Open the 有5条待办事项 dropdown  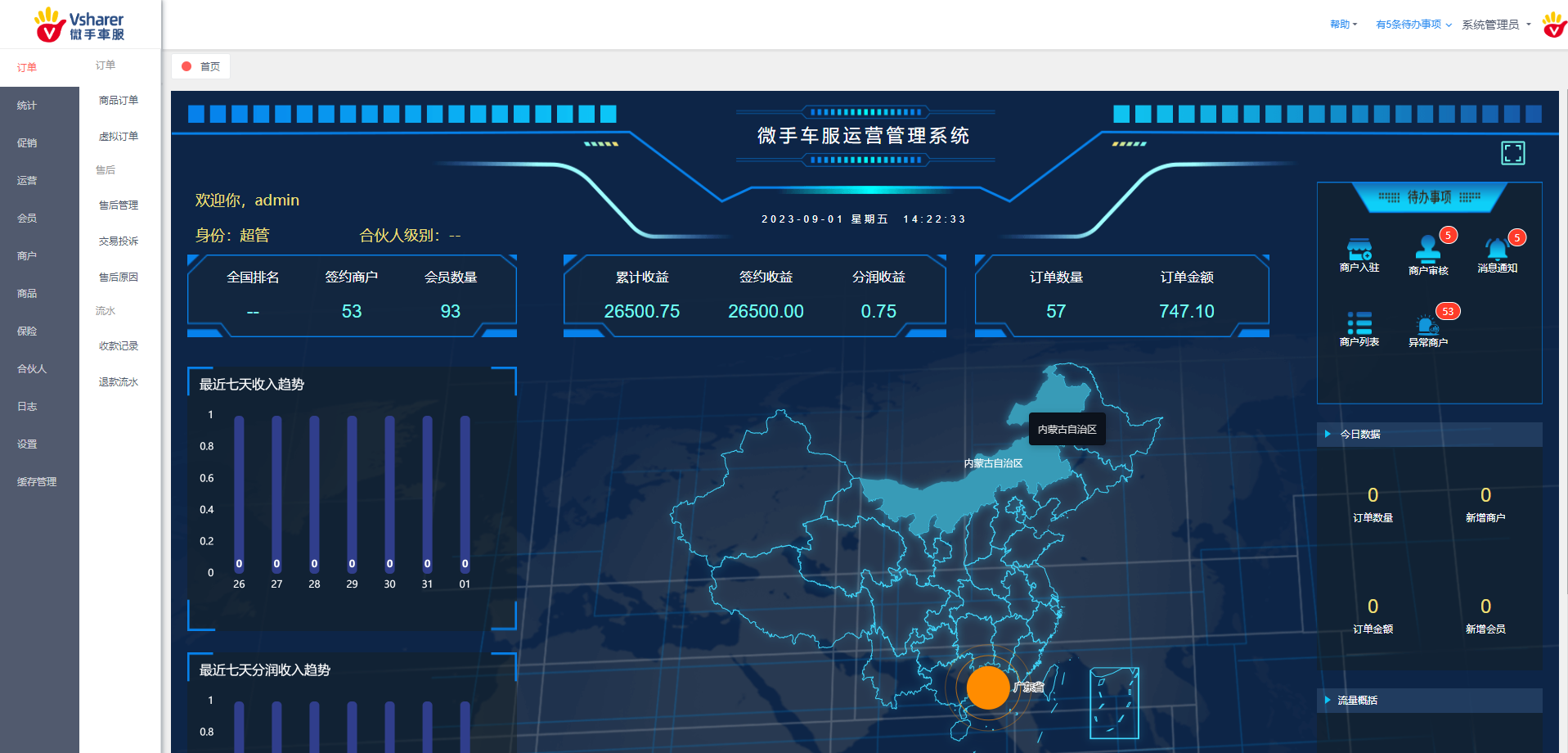tap(1413, 25)
